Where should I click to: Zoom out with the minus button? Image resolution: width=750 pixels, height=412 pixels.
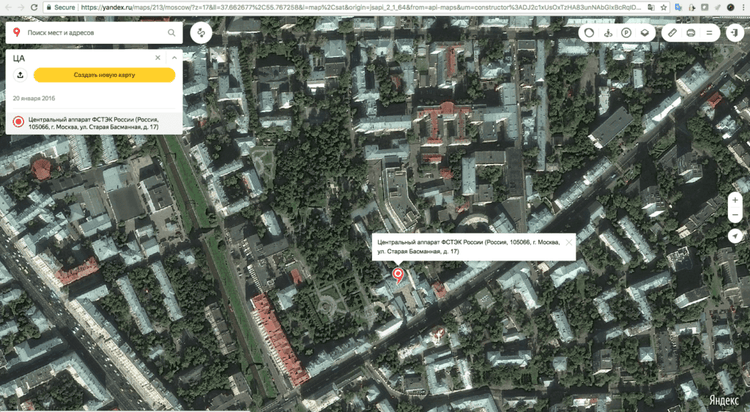point(735,216)
